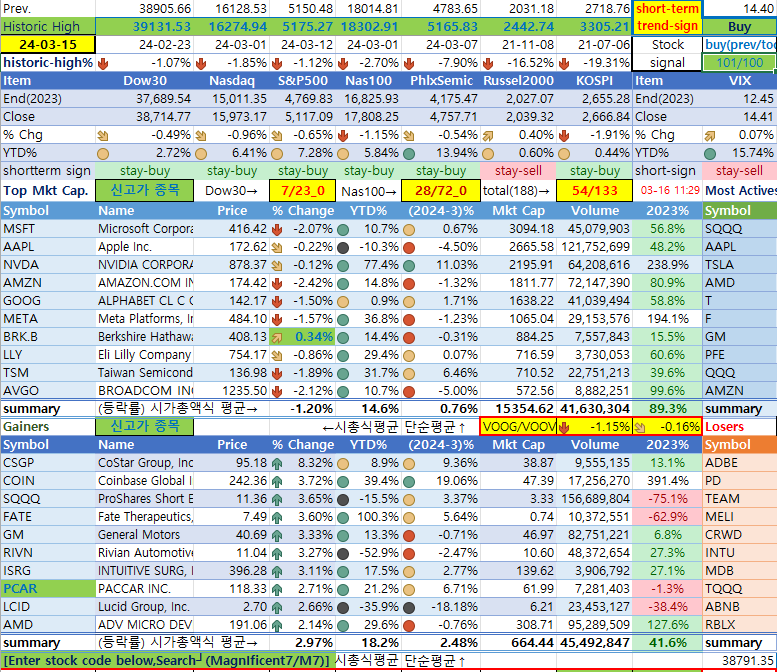
Task: Click the arrow icon beside VIX % Chg 0.07%
Action: click(x=710, y=136)
